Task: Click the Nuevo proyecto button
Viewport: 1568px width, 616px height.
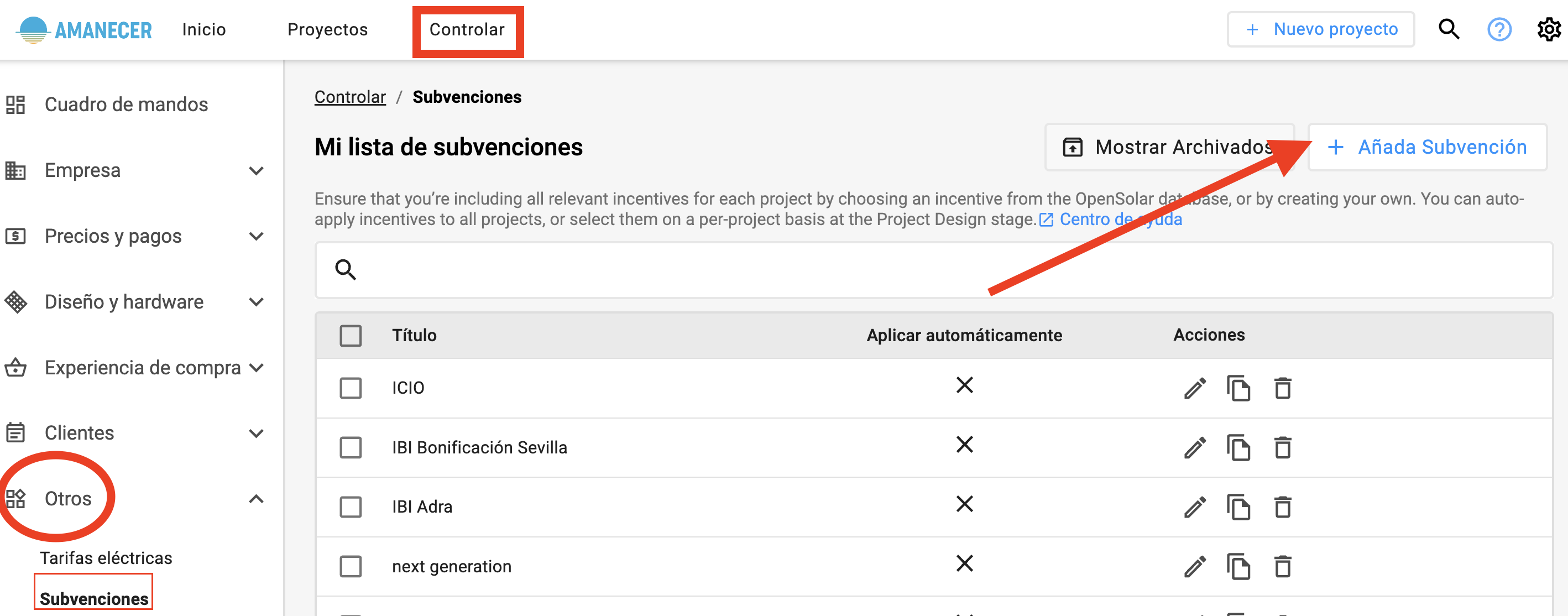Action: click(x=1320, y=29)
